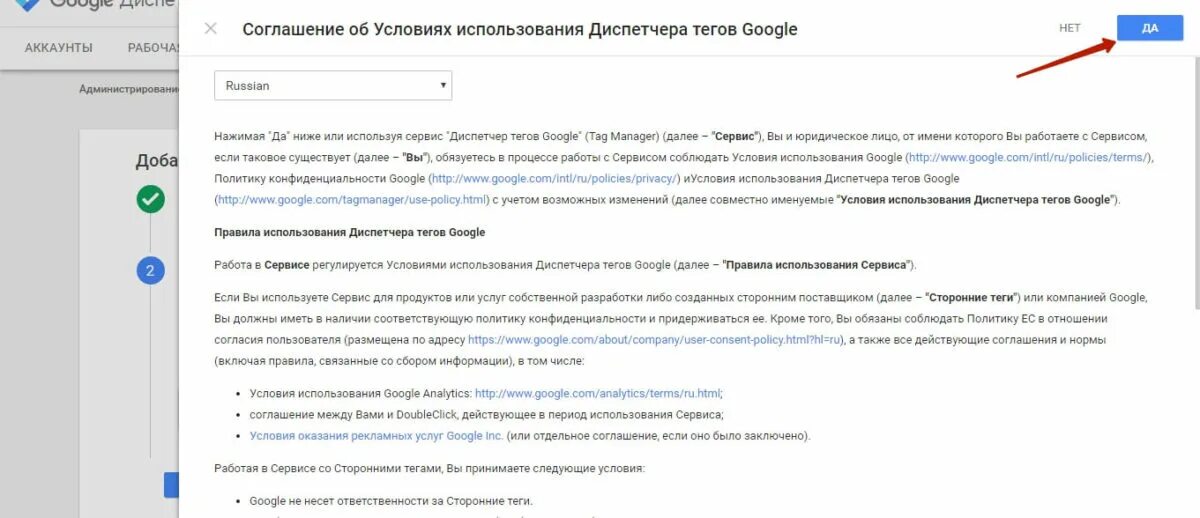Close the terms agreement dialog with X

pyautogui.click(x=210, y=28)
